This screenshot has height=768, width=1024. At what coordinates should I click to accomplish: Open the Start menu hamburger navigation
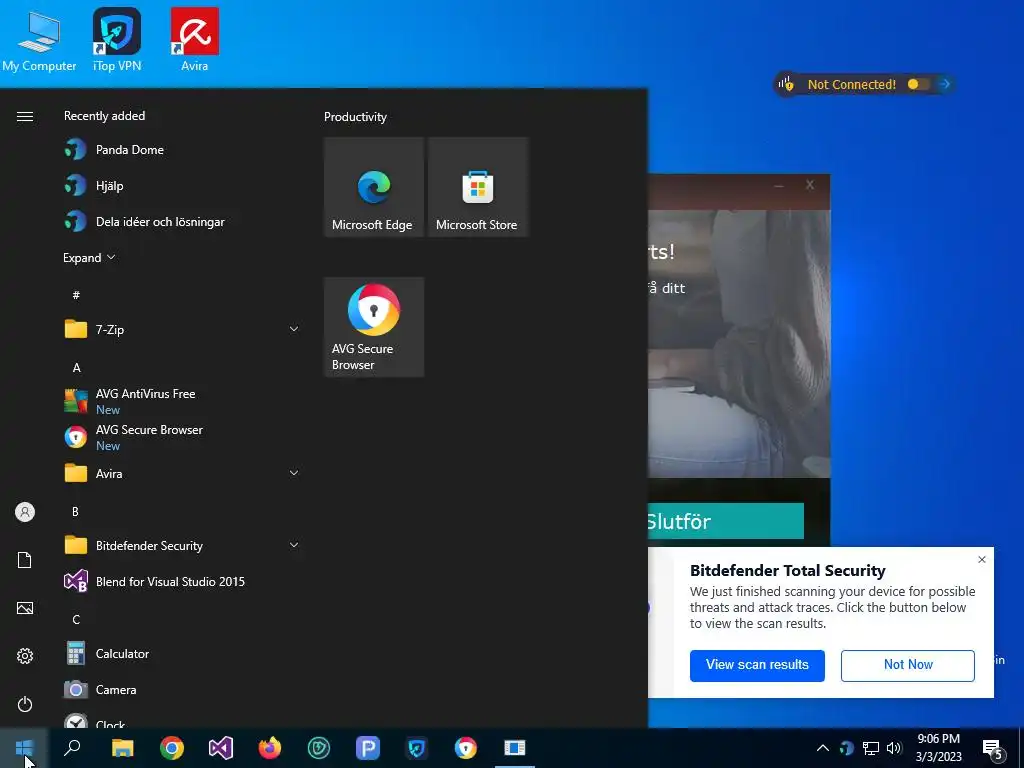click(25, 116)
